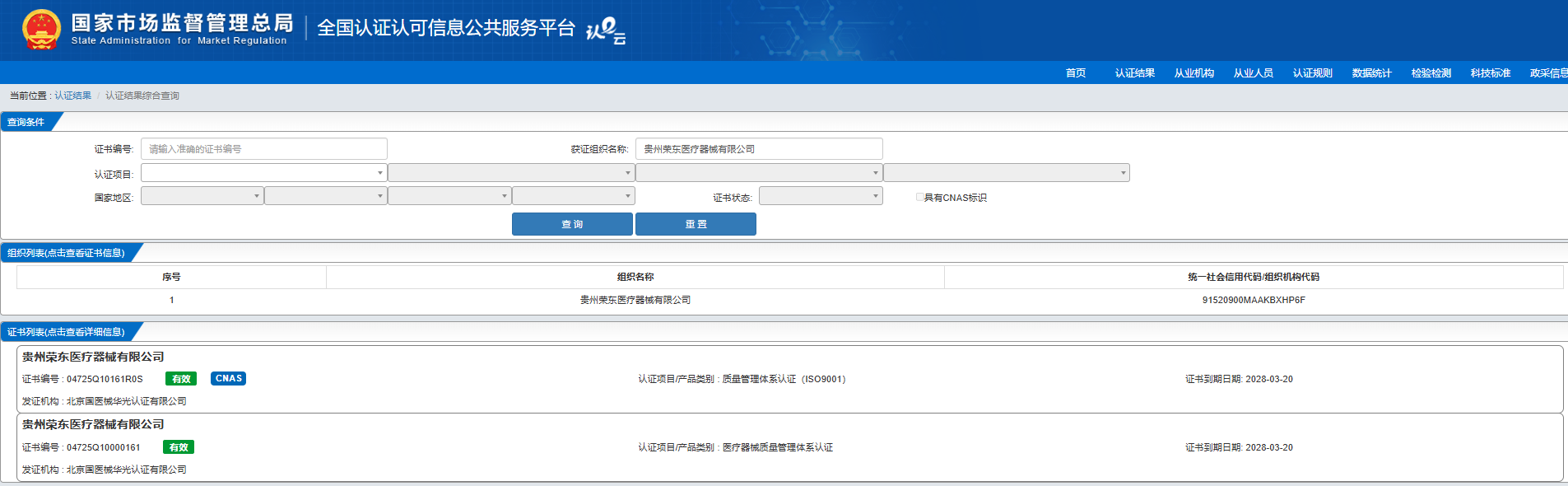Focus the 证书编号 input field

click(x=264, y=149)
